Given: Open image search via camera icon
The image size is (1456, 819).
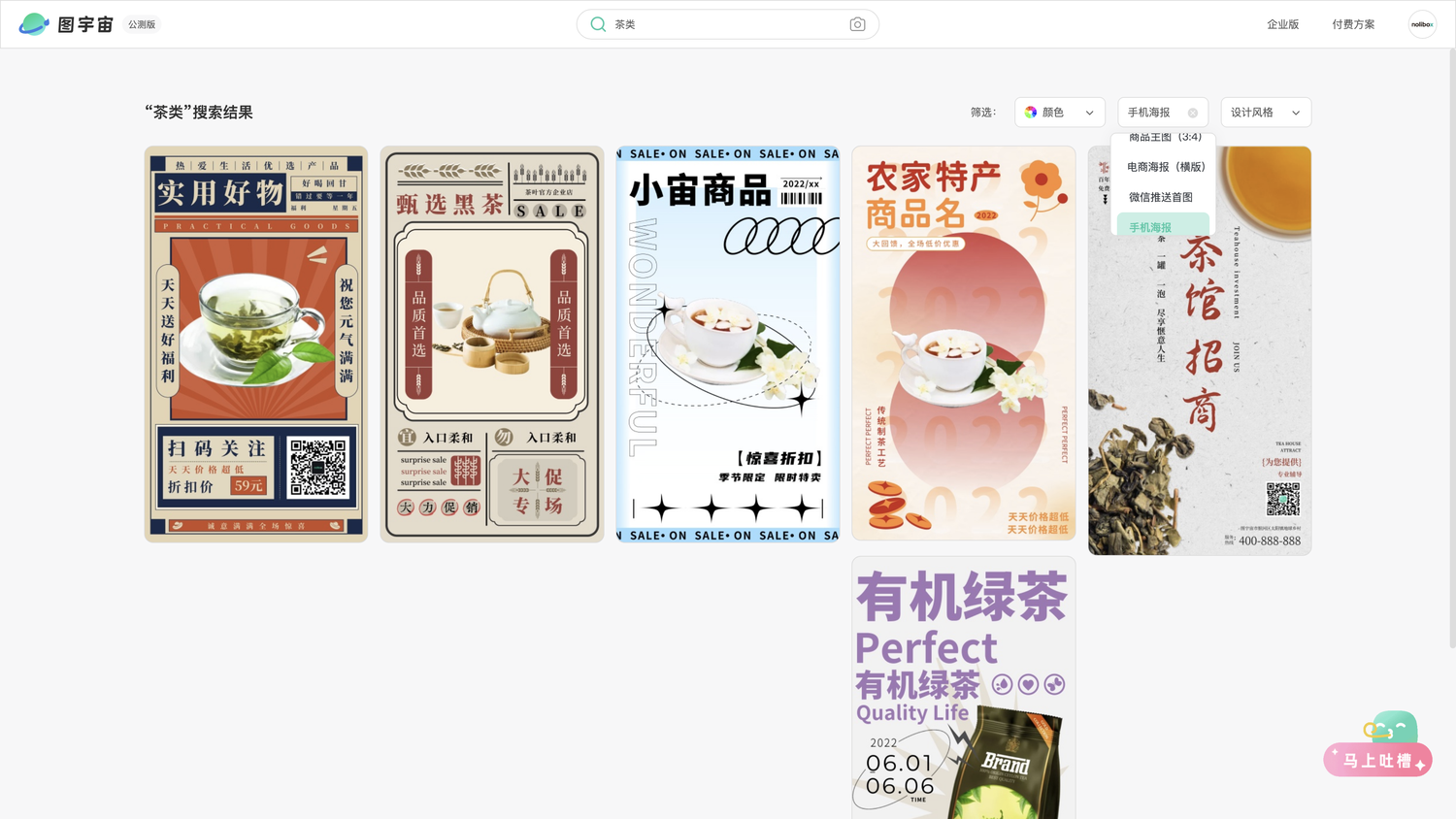Looking at the screenshot, I should pos(857,24).
